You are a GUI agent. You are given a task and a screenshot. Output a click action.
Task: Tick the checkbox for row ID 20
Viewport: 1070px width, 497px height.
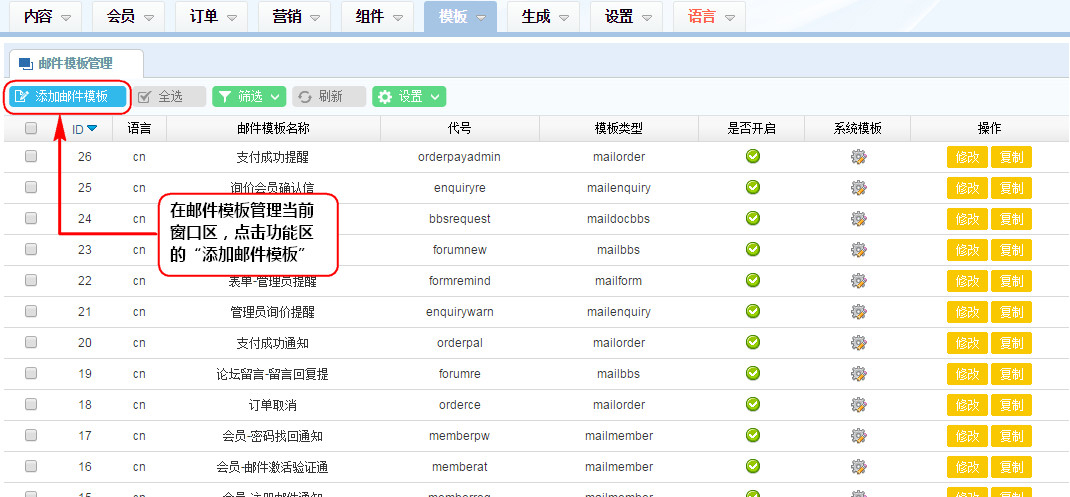click(x=31, y=343)
